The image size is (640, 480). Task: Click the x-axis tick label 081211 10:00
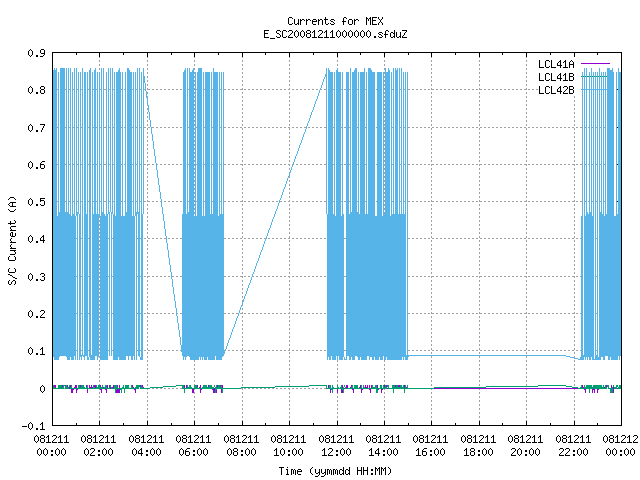(x=289, y=446)
